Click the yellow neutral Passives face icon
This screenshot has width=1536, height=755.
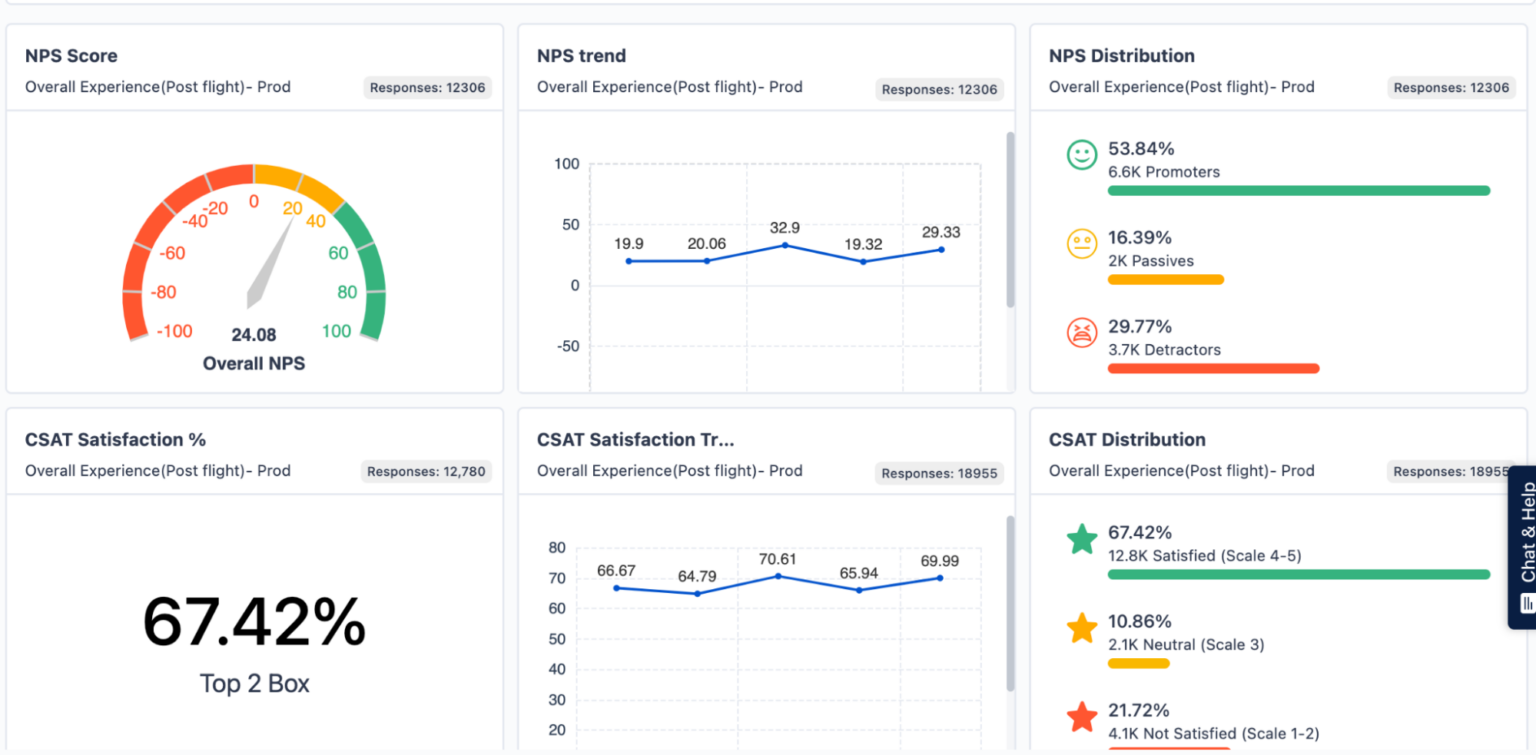1082,244
